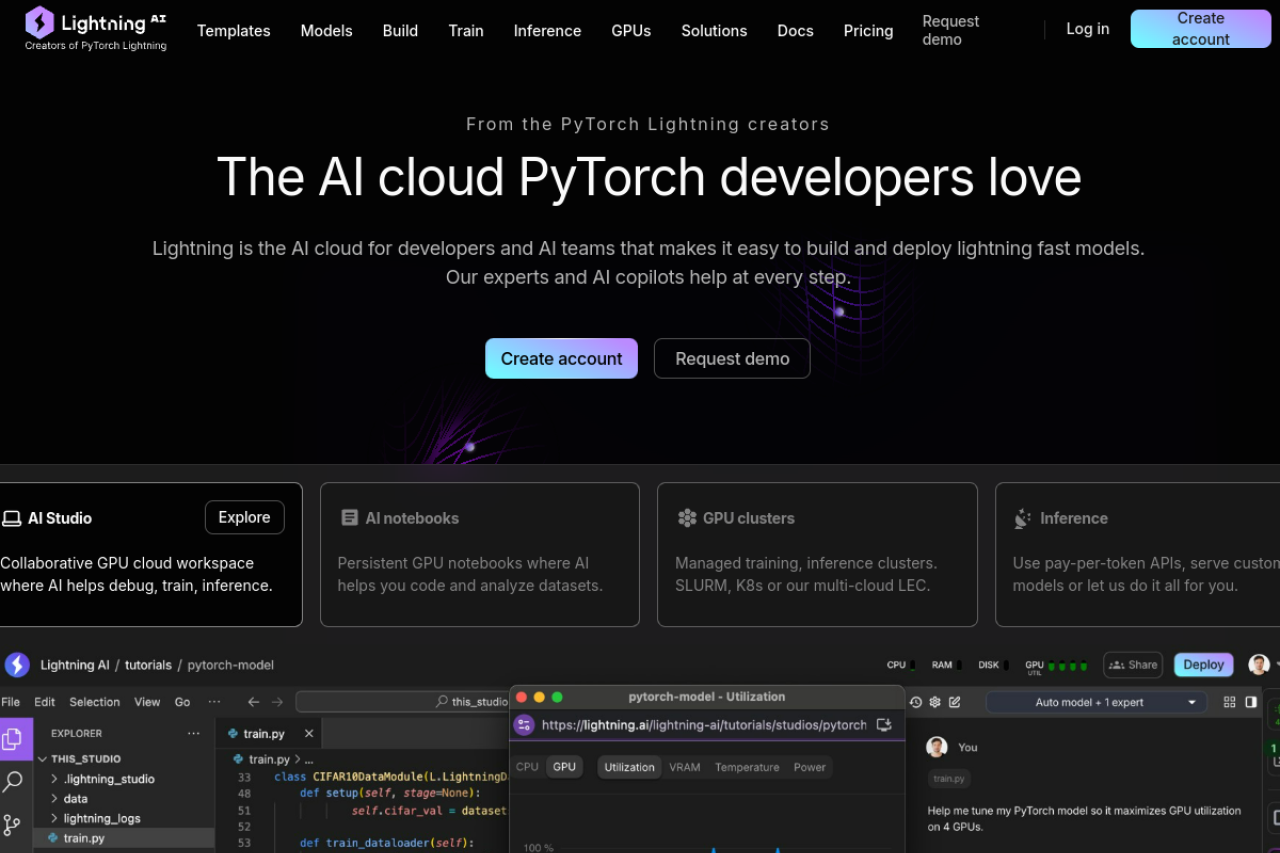Viewport: 1280px width, 853px height.
Task: Open the Models menu in the site navigation
Action: click(327, 31)
